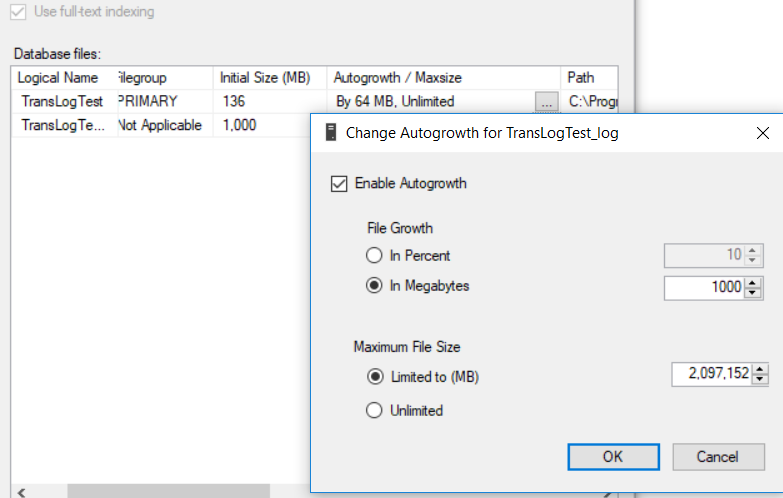Uncheck Enable Autogrowth checkbox
This screenshot has width=783, height=498.
338,183
